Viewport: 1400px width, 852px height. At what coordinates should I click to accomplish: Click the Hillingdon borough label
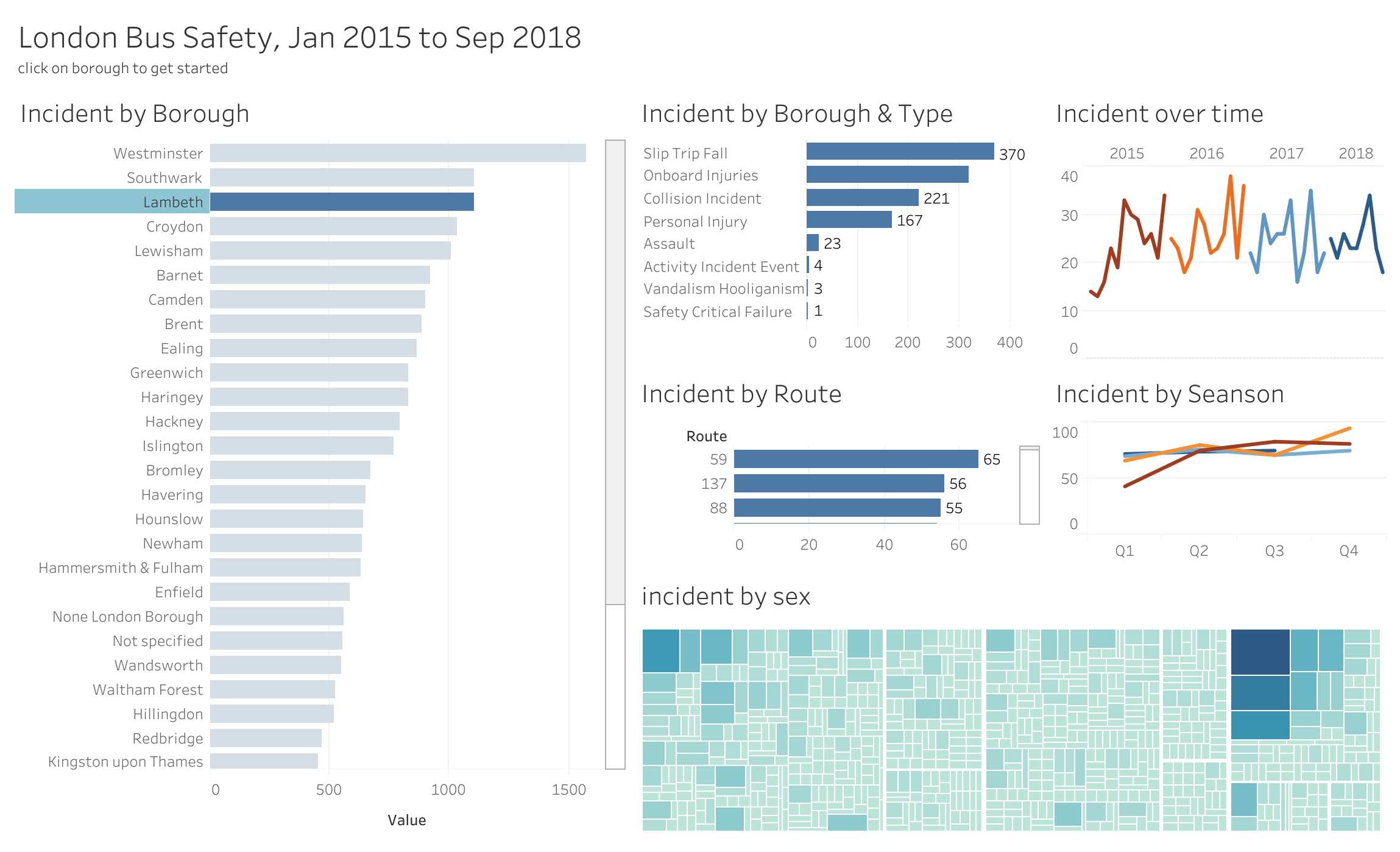coord(168,714)
